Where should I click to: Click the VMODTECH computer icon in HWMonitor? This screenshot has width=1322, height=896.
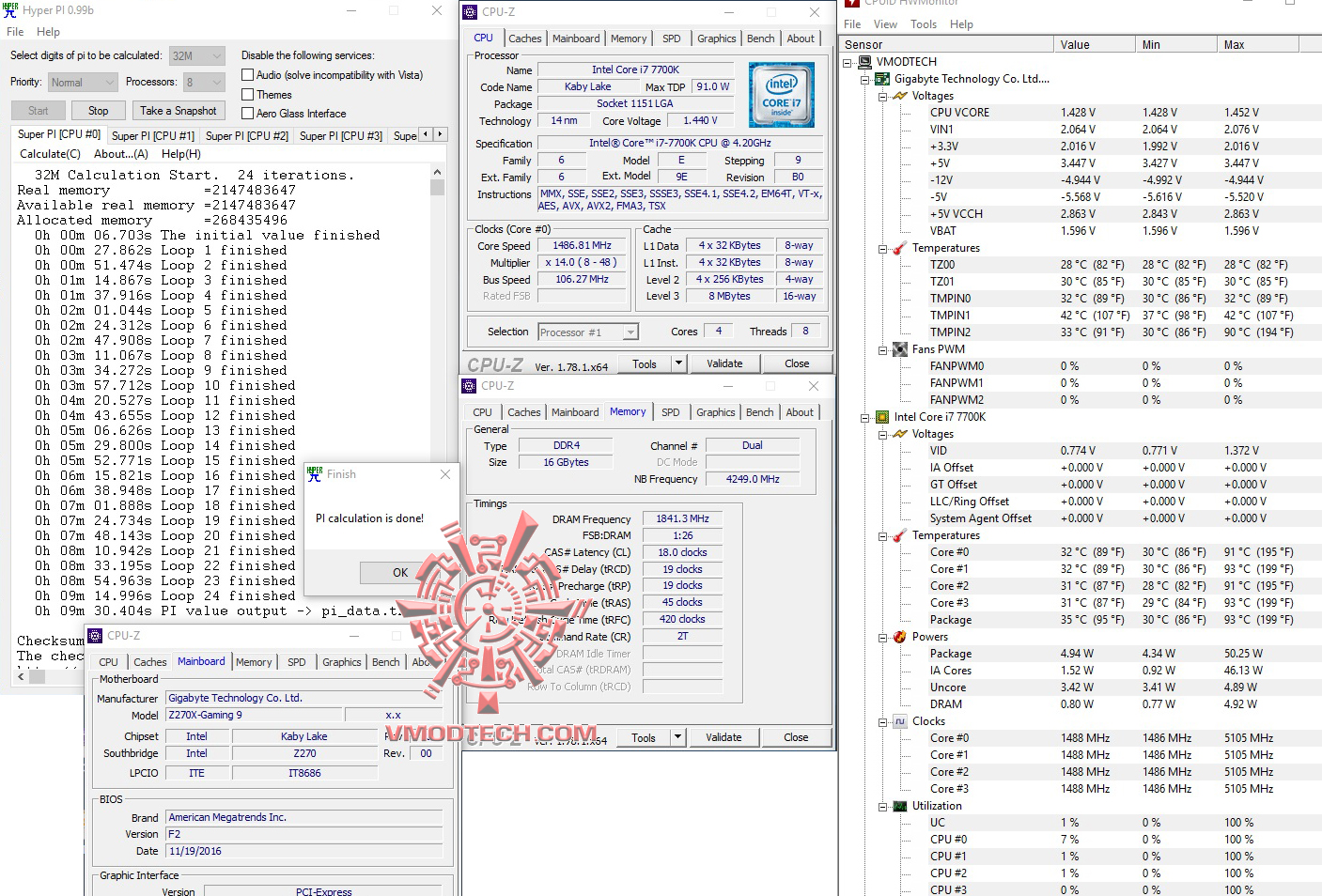864,62
